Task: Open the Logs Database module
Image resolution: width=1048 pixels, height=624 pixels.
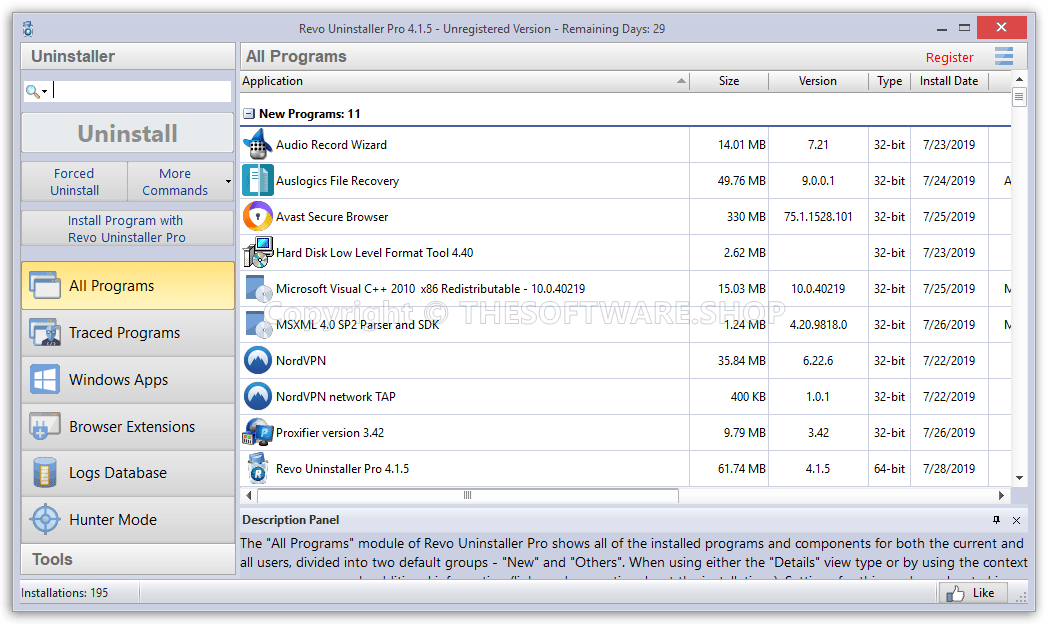Action: pos(128,473)
